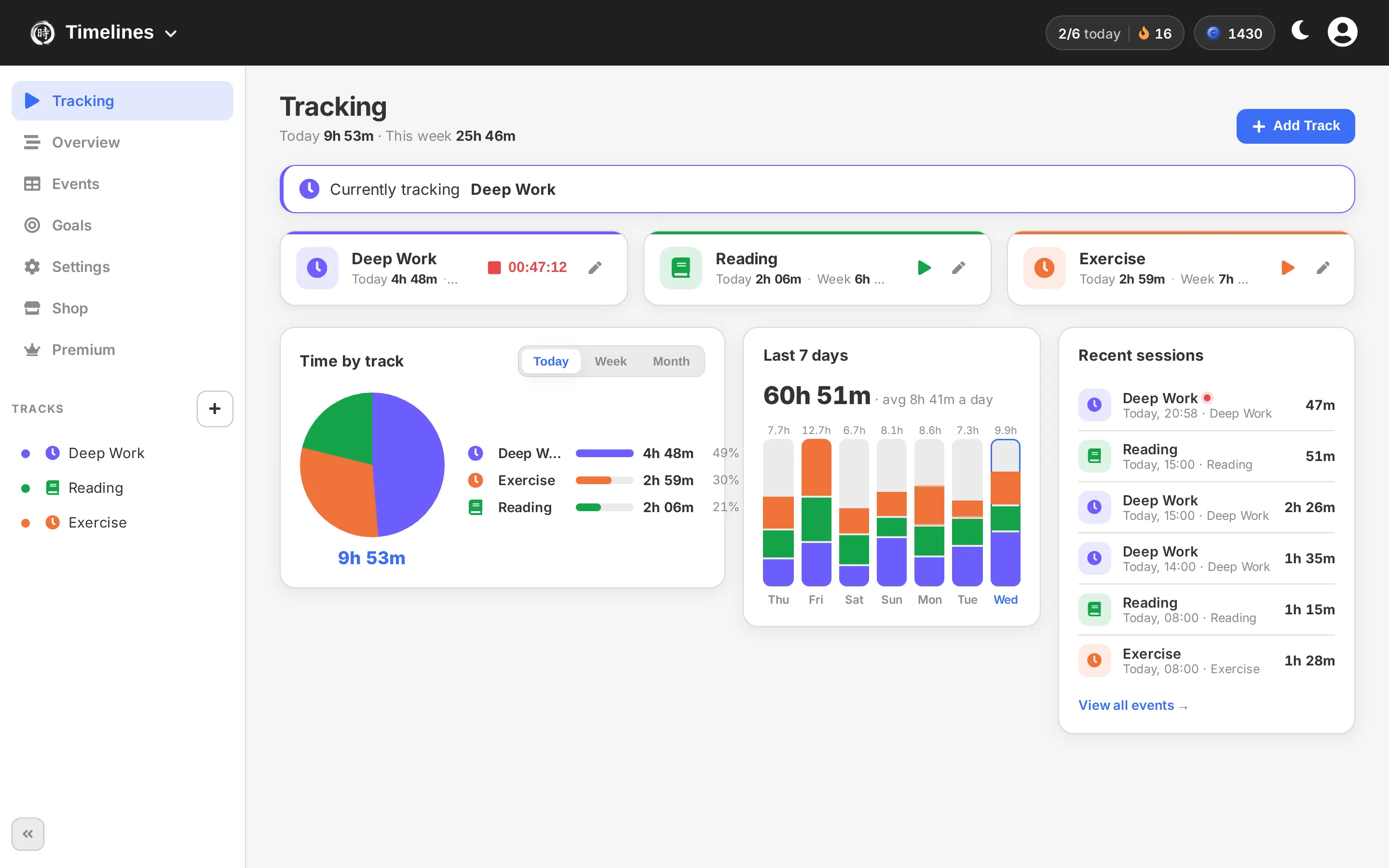Start tracking Exercise with the play icon
This screenshot has width=1389, height=868.
(1287, 268)
